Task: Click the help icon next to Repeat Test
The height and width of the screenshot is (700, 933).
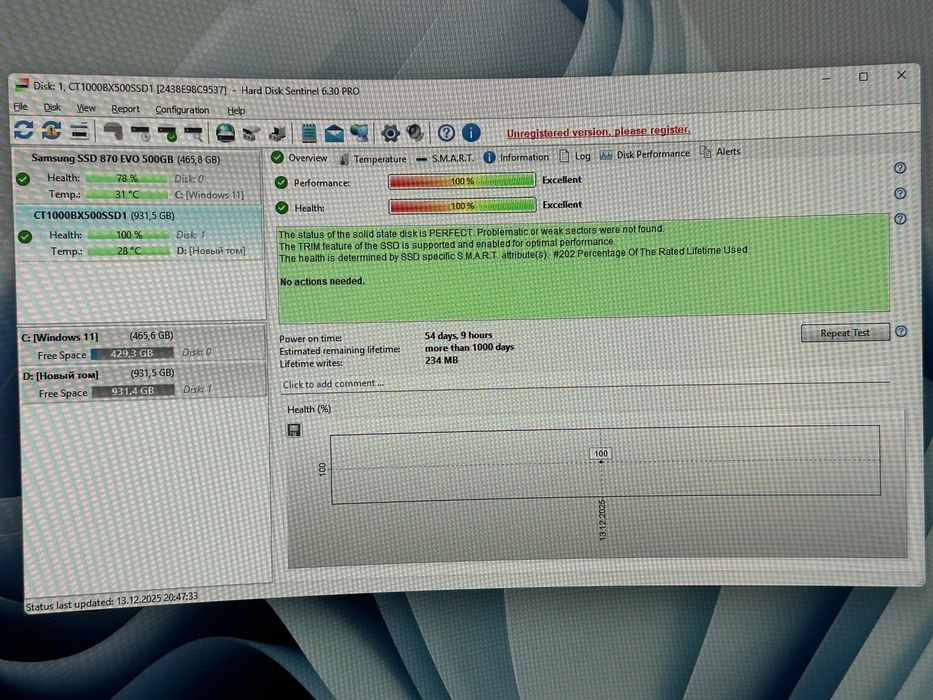Action: click(x=901, y=332)
